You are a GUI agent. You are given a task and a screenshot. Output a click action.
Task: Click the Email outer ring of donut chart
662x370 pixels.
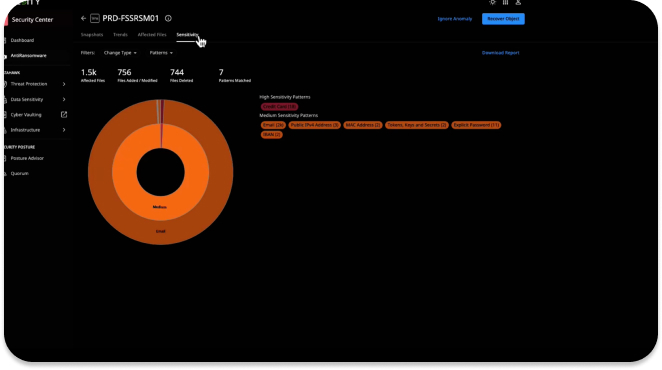(x=160, y=231)
